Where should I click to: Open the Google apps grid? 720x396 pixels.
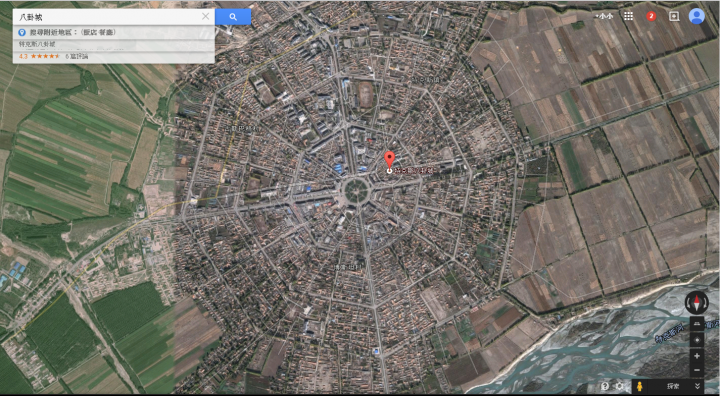coord(629,16)
